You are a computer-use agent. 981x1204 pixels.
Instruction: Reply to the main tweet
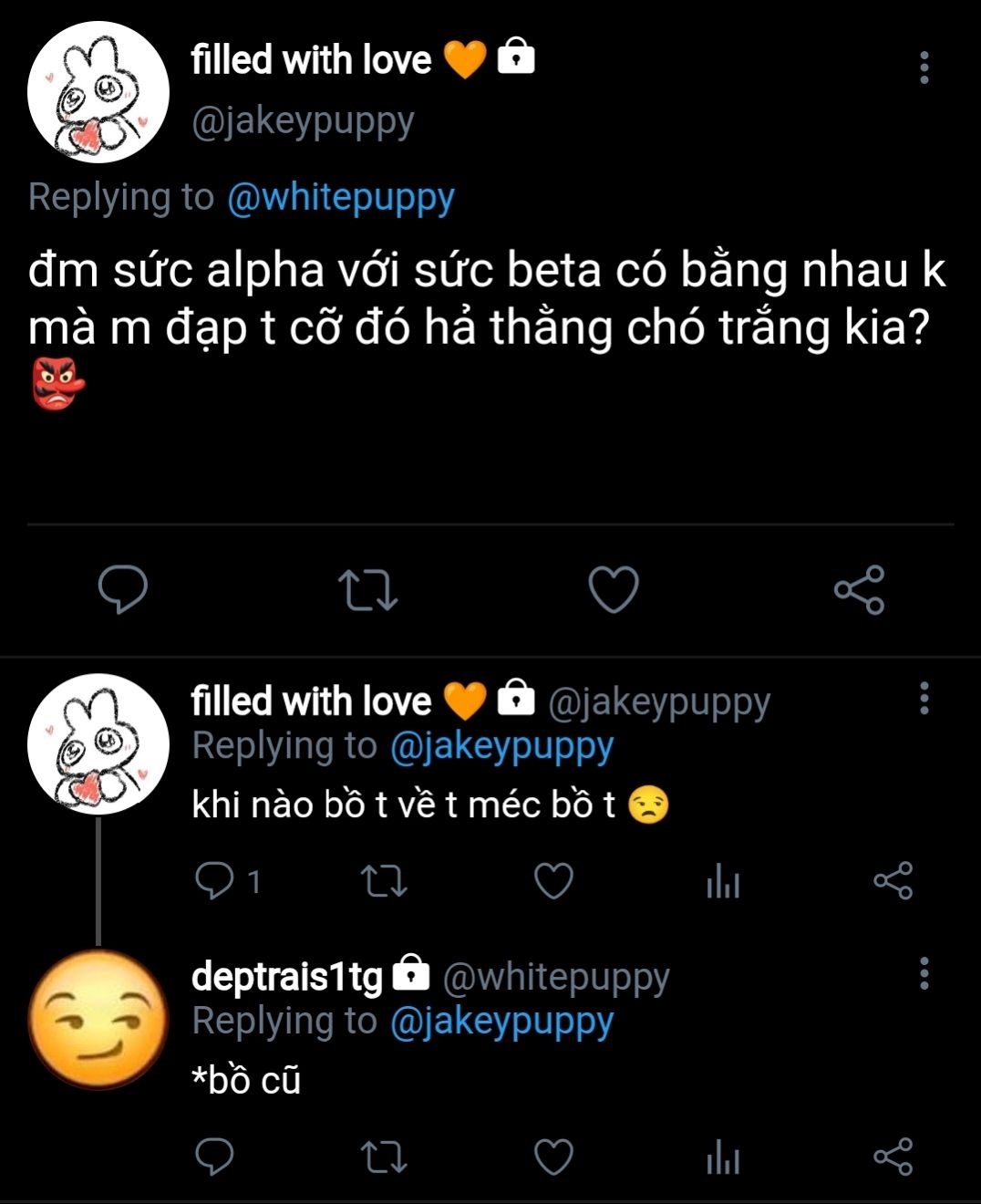(x=123, y=589)
